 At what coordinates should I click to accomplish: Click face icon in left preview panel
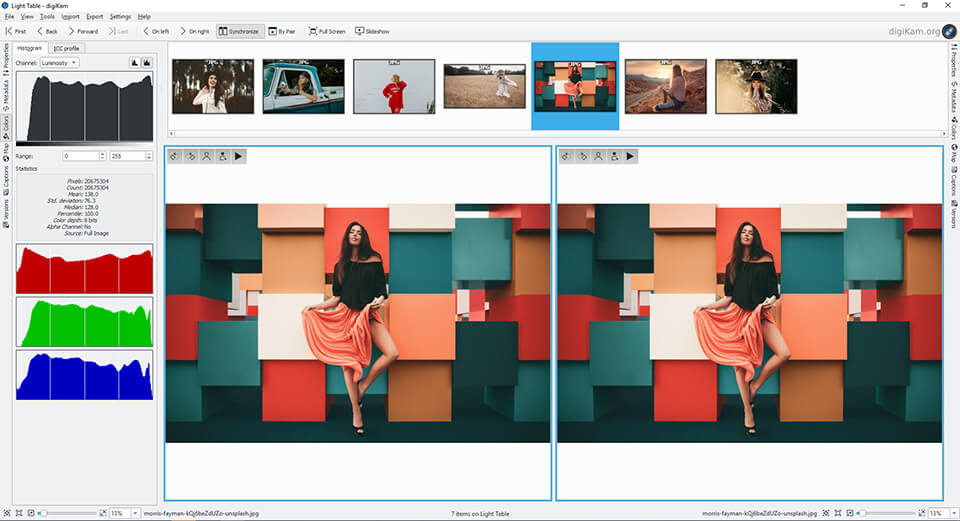point(206,156)
